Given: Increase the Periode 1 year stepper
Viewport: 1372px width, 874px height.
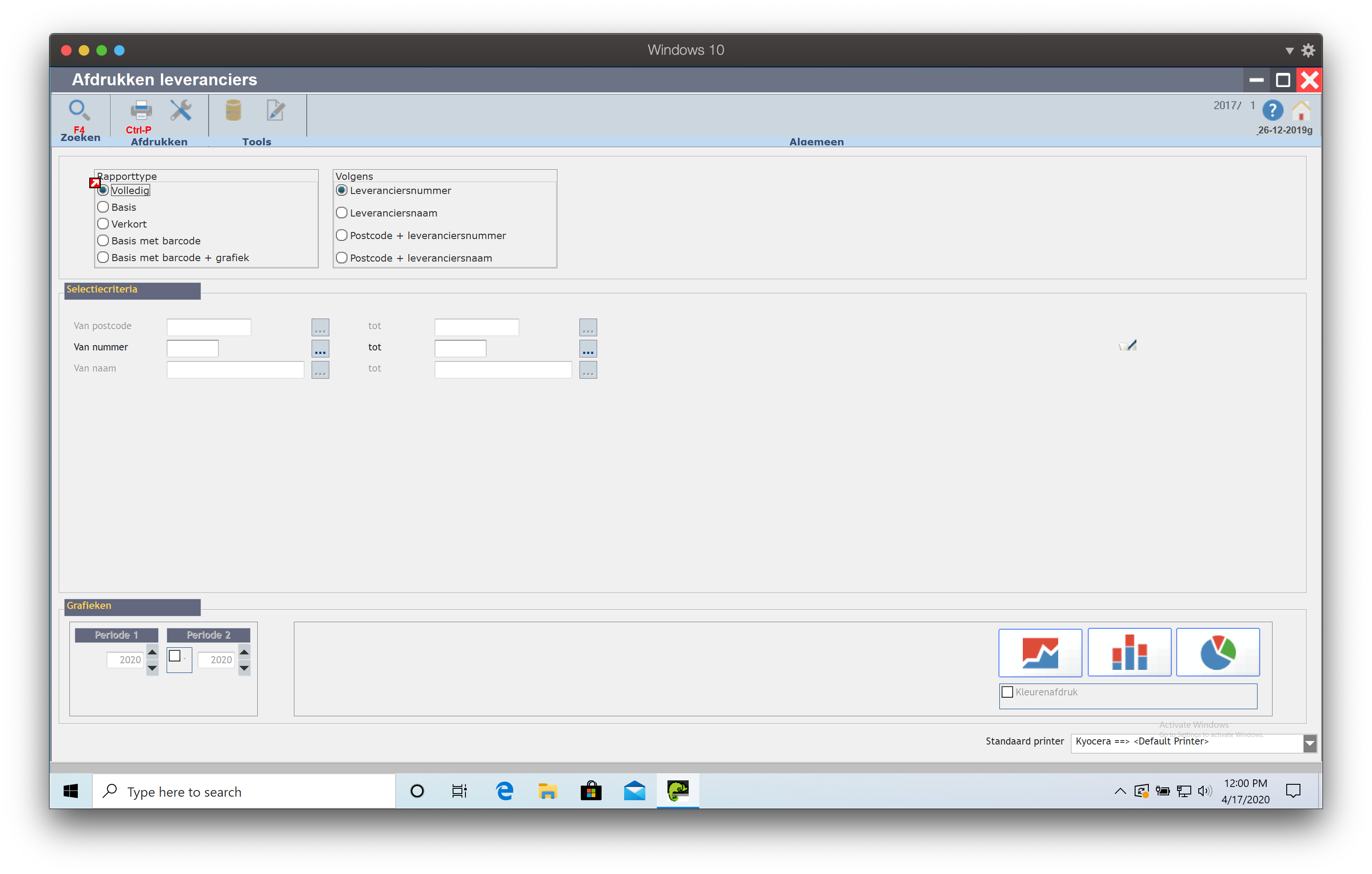Looking at the screenshot, I should (152, 652).
